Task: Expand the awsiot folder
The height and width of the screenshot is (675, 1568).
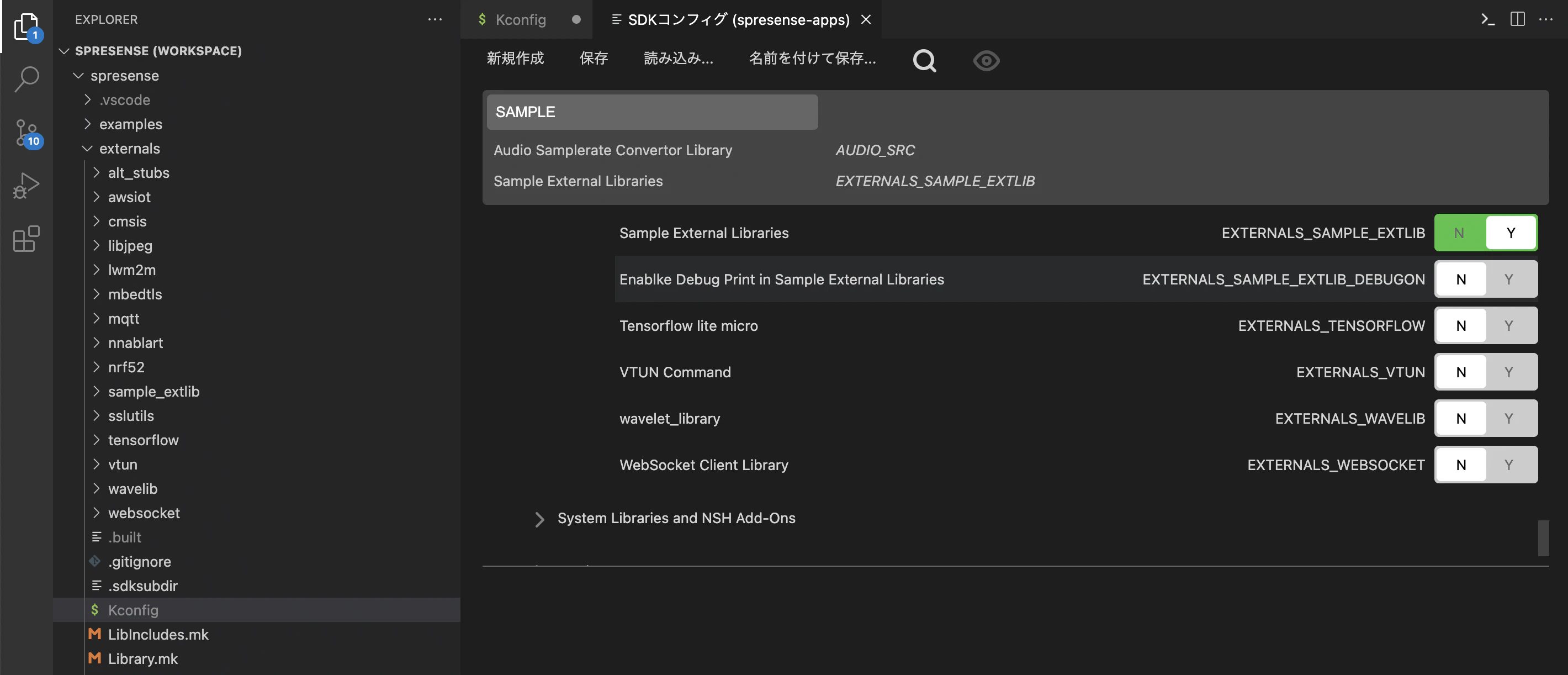Action: pos(96,197)
